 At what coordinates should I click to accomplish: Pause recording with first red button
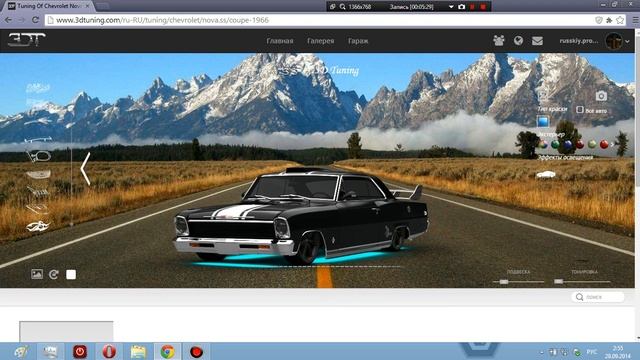point(473,7)
